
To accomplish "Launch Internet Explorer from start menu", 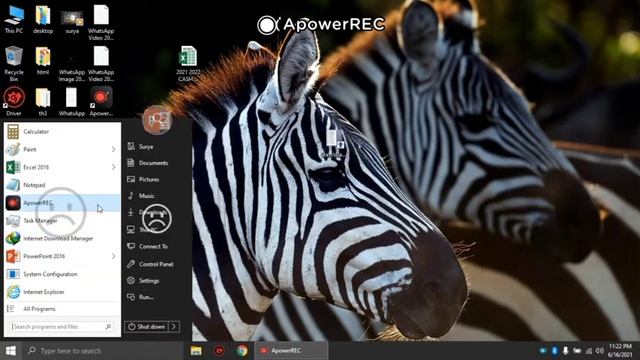I will click(62, 292).
